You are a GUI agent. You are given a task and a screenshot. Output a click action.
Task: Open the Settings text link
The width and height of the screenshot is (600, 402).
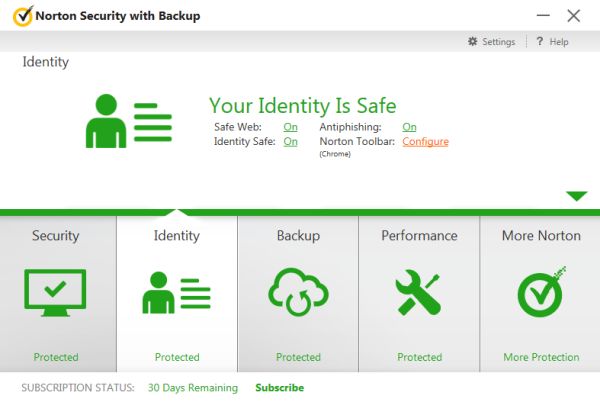(x=499, y=41)
